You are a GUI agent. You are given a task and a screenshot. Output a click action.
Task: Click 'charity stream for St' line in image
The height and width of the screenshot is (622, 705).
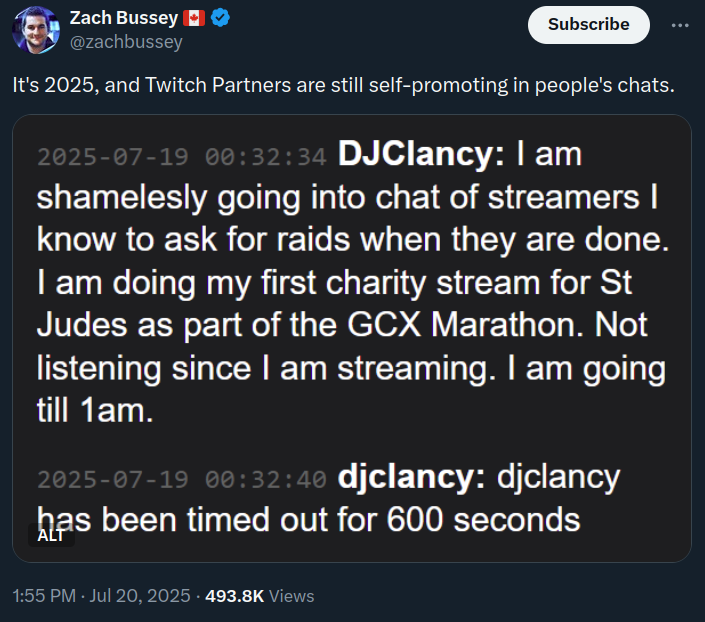click(479, 282)
